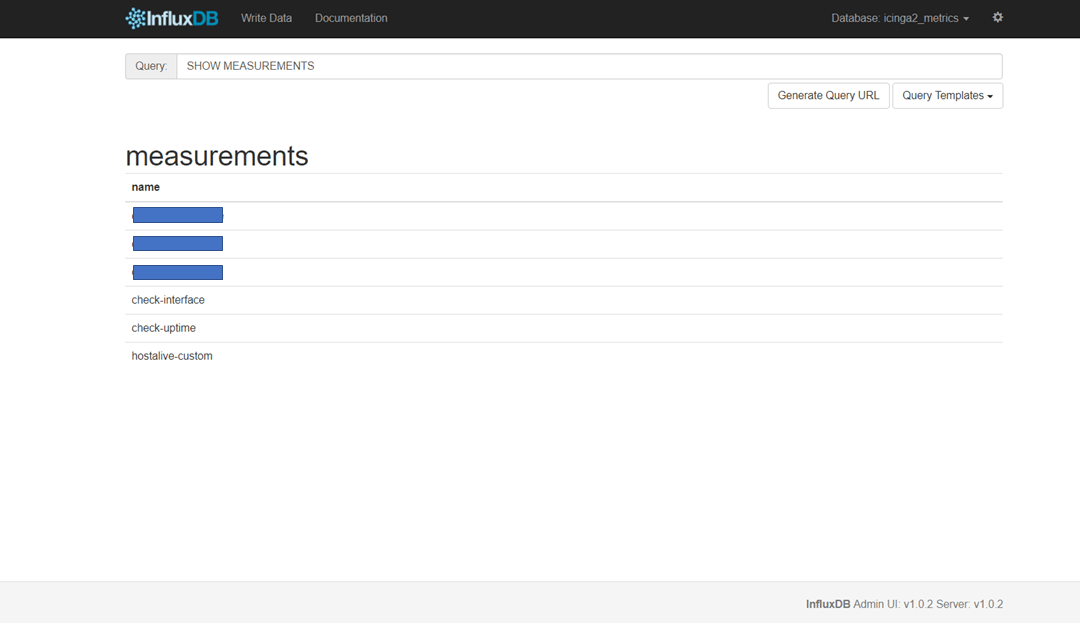Click the InfluxDB logo

coord(172,19)
